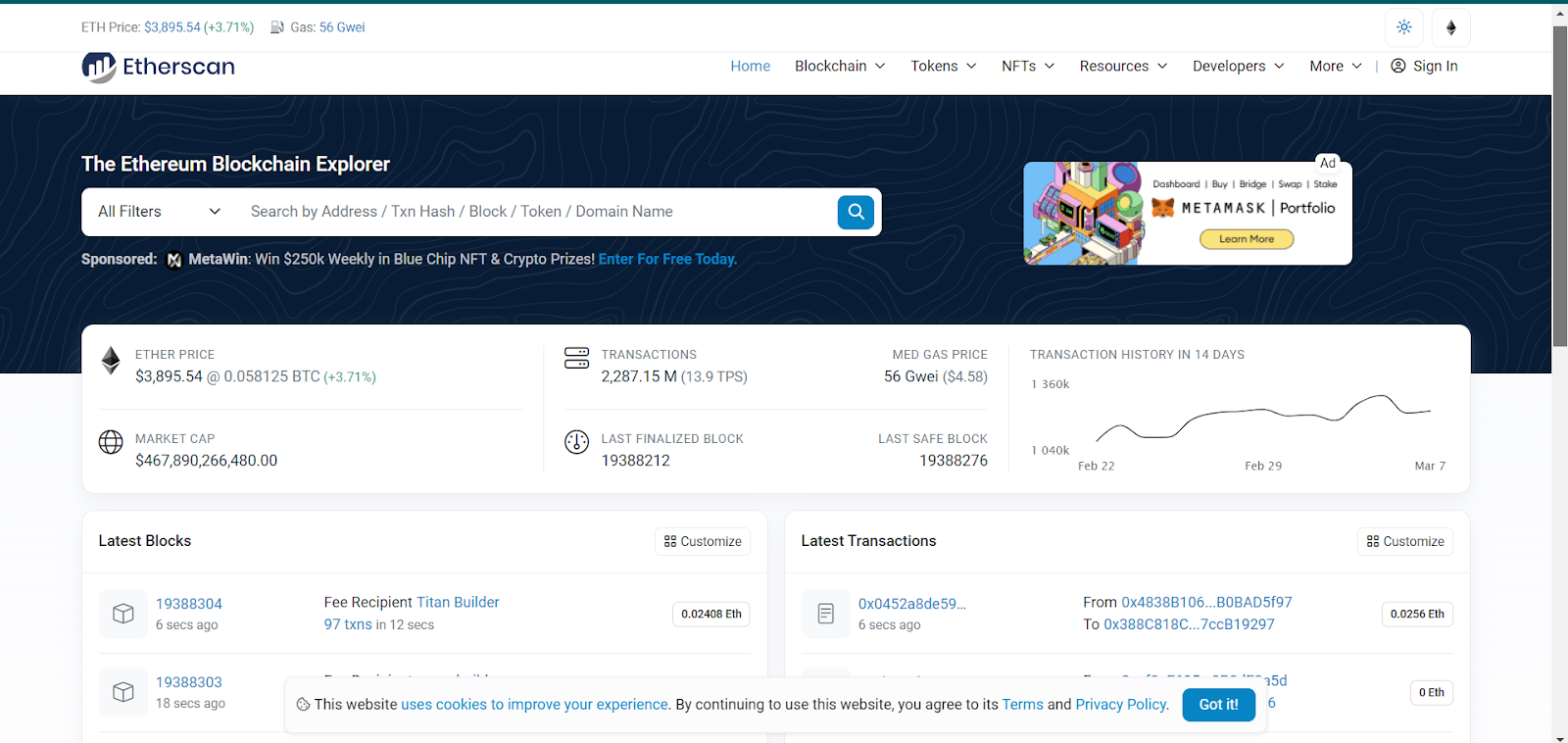1568x743 pixels.
Task: Open block 19388303
Action: [189, 682]
